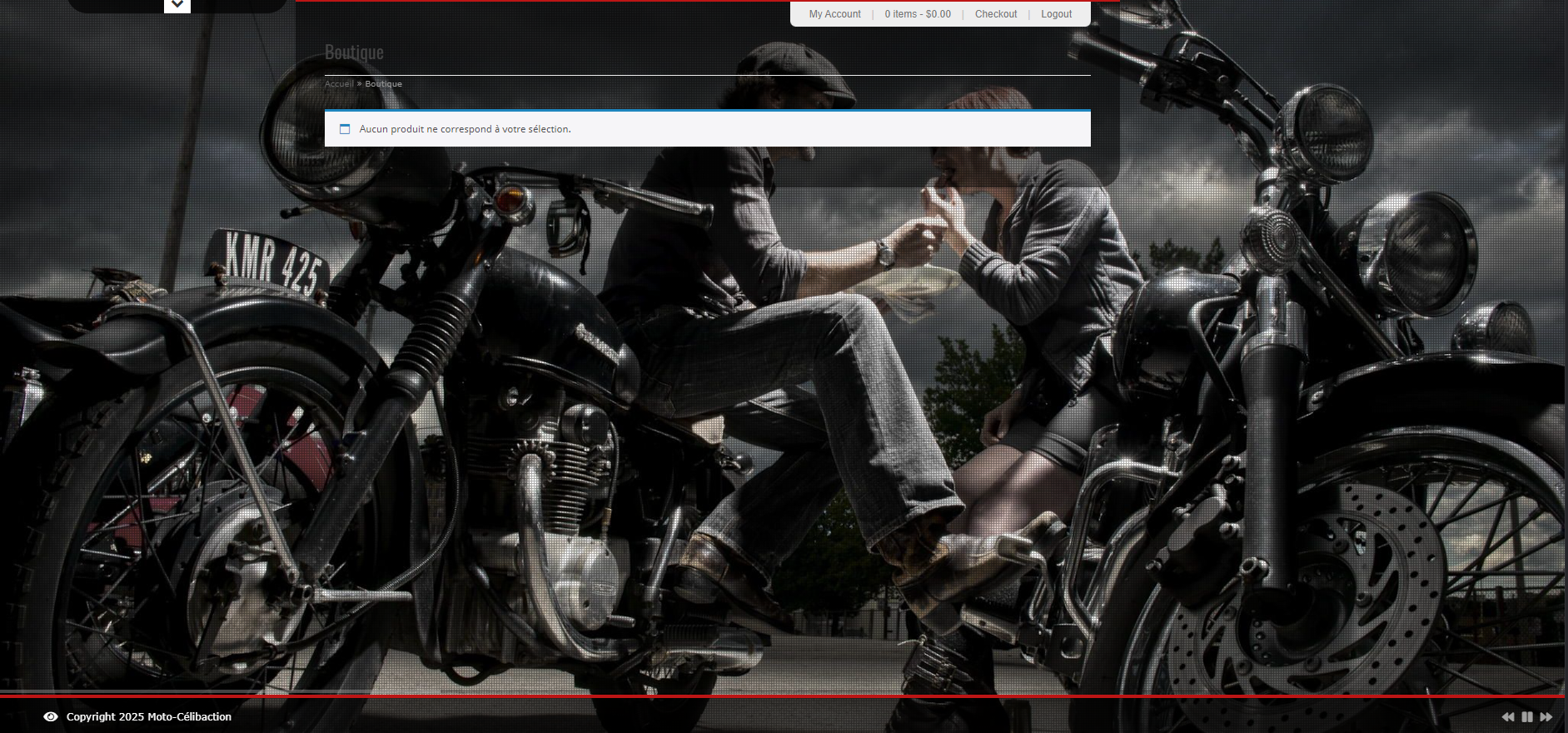Click the Logout link
1568x733 pixels.
coord(1056,14)
